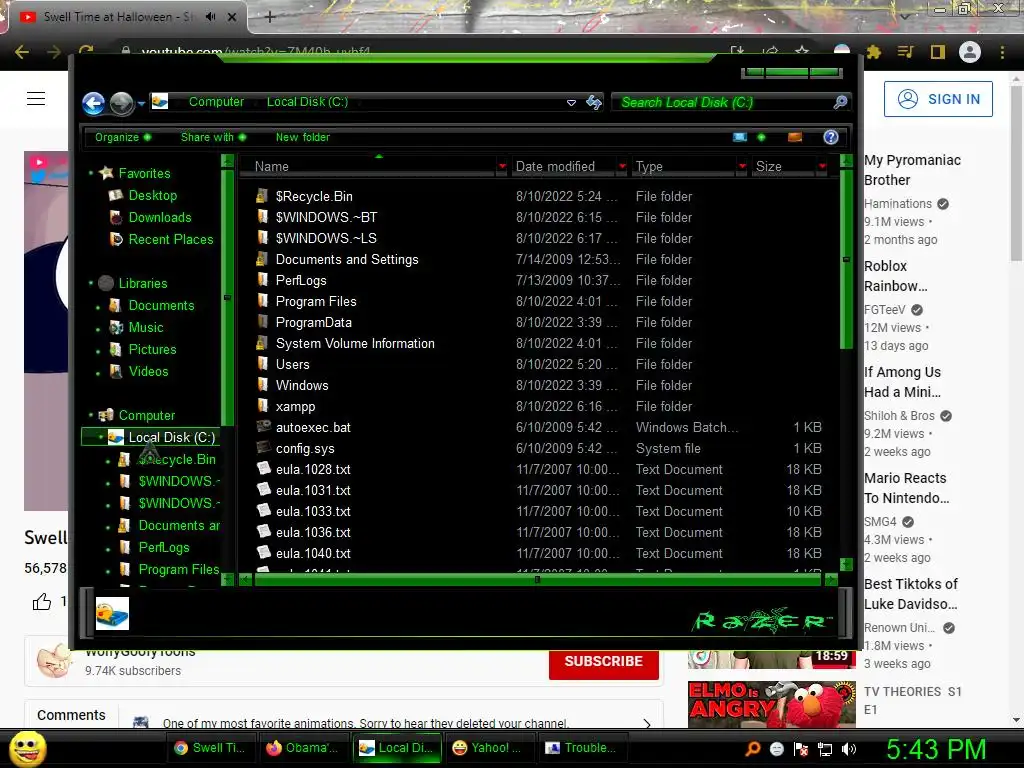Select the System Volume Information folder icon

(x=263, y=343)
